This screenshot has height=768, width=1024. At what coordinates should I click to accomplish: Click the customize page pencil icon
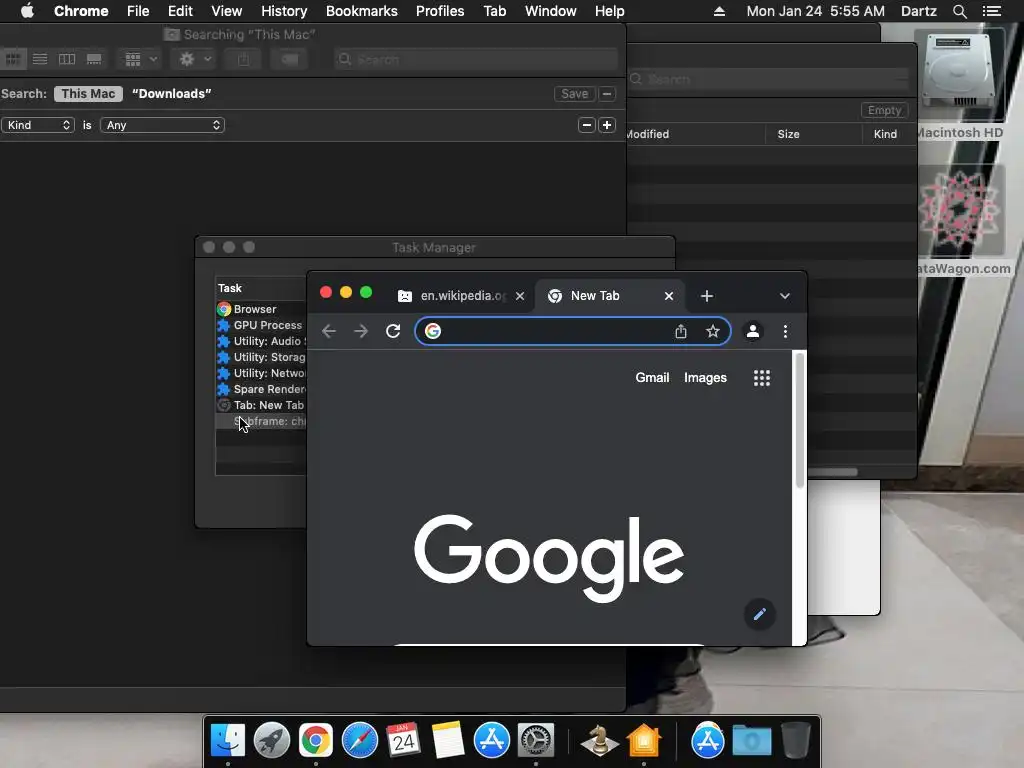pos(760,614)
